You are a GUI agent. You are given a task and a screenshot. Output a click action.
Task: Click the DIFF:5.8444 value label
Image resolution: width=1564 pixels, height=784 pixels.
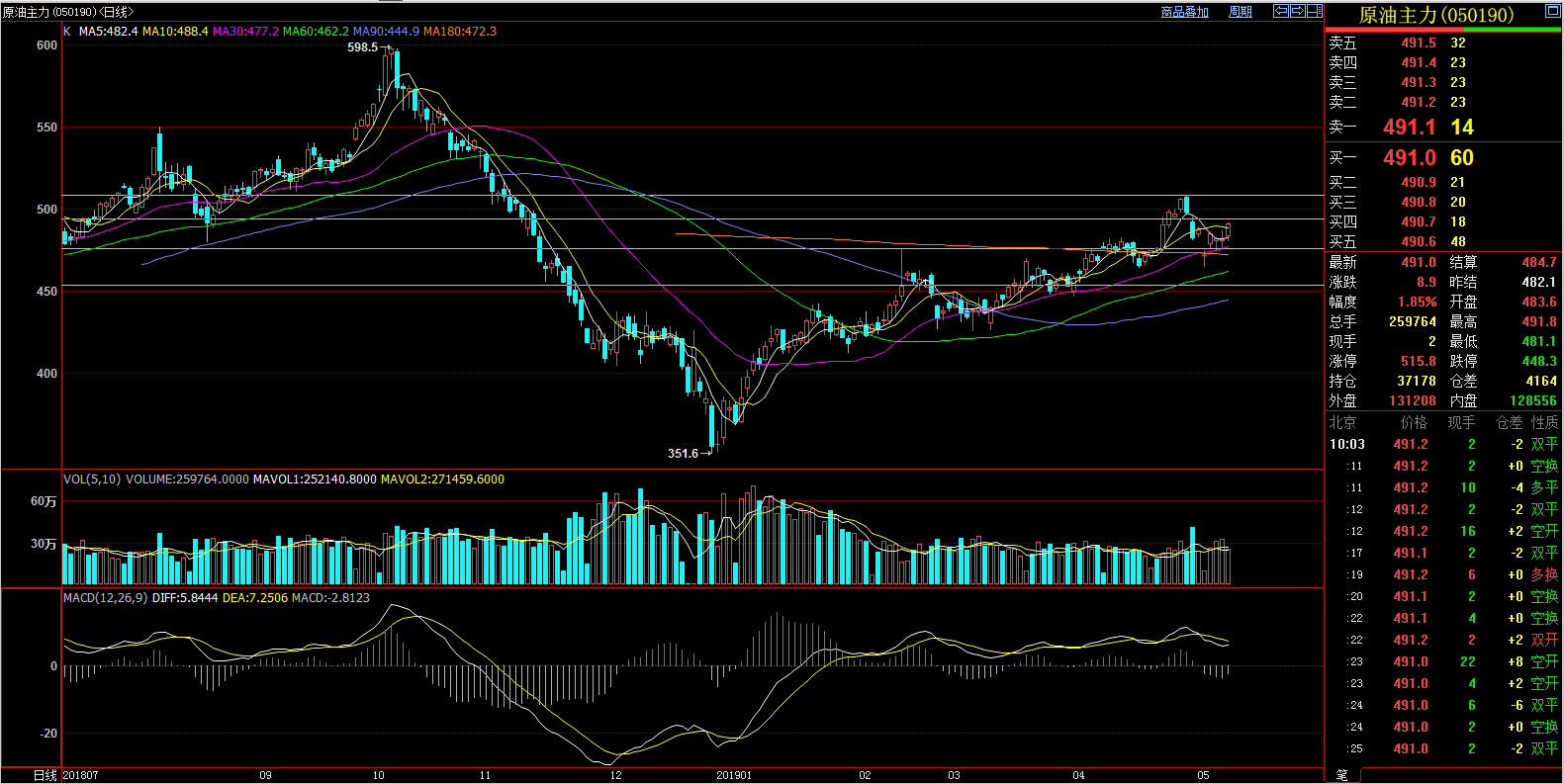185,598
